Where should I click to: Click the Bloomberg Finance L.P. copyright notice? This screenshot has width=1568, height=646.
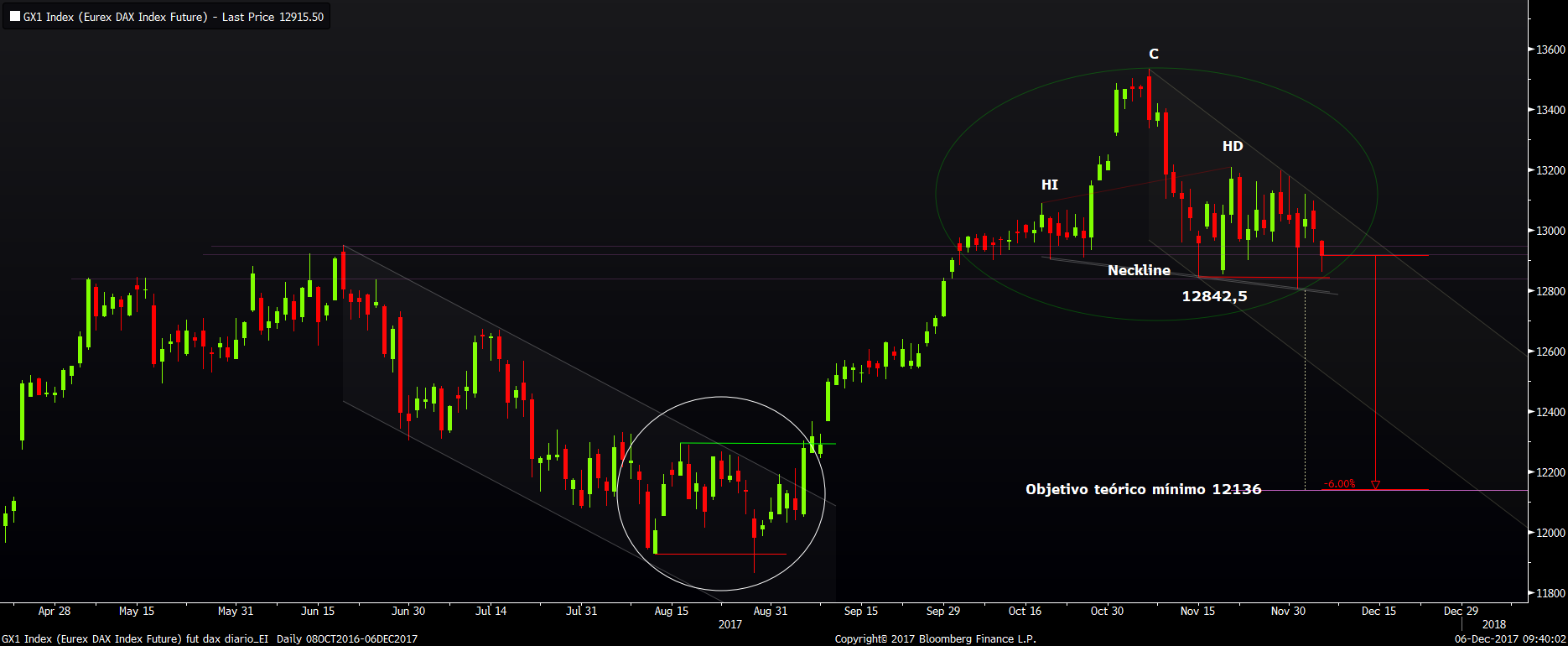935,639
